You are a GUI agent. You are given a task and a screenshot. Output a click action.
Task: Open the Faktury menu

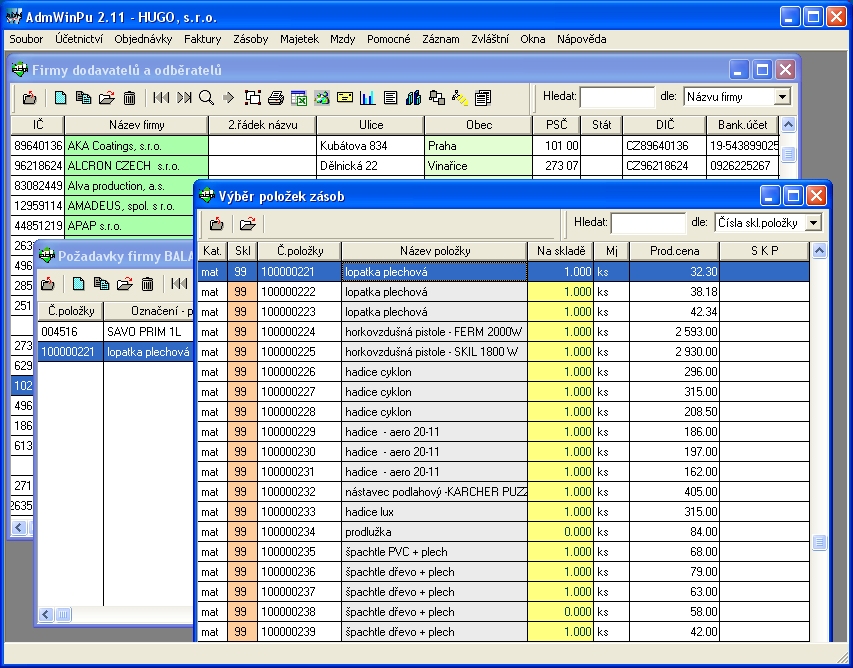[202, 39]
